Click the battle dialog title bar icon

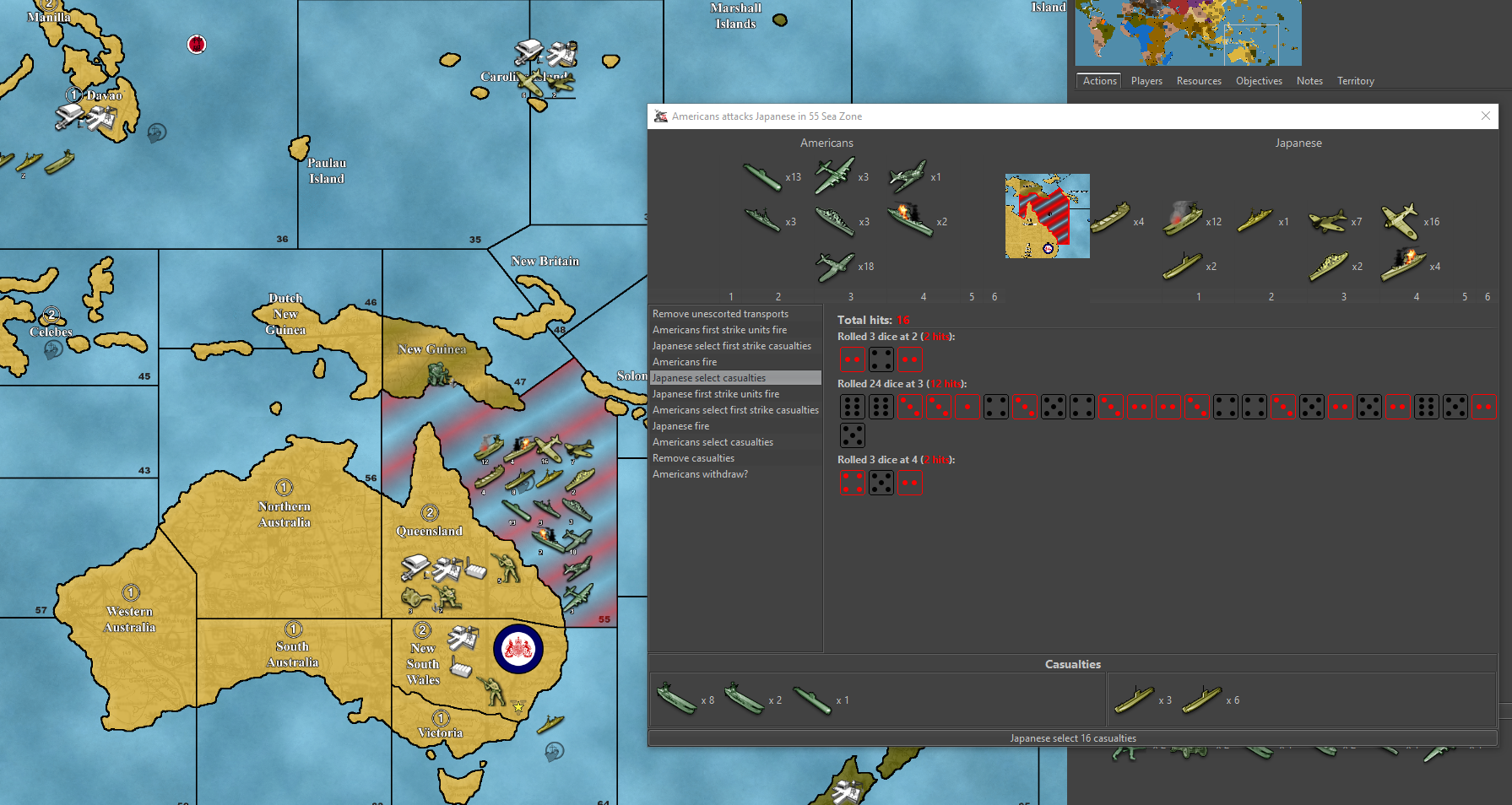click(661, 116)
